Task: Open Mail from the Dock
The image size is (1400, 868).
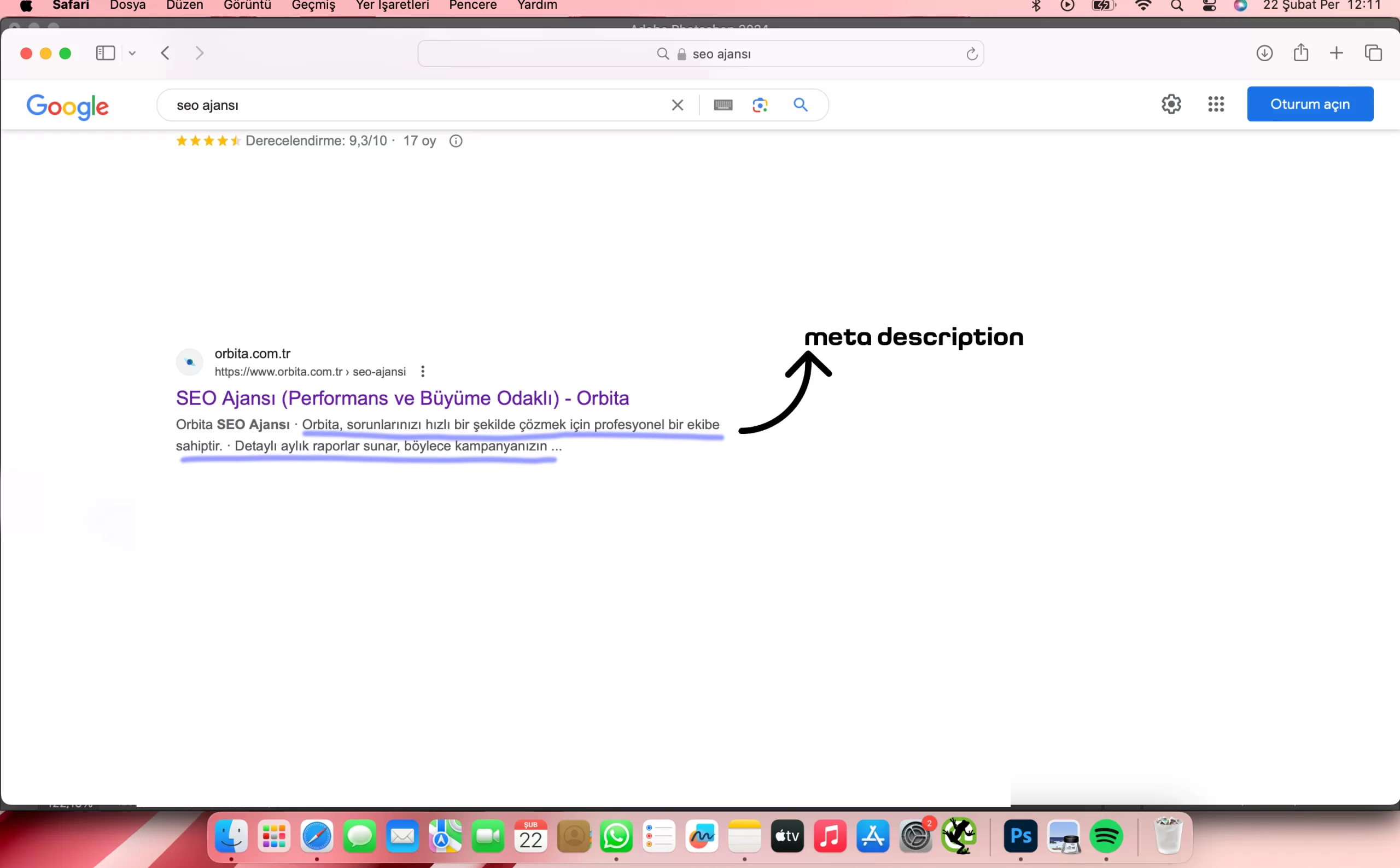Action: click(402, 836)
